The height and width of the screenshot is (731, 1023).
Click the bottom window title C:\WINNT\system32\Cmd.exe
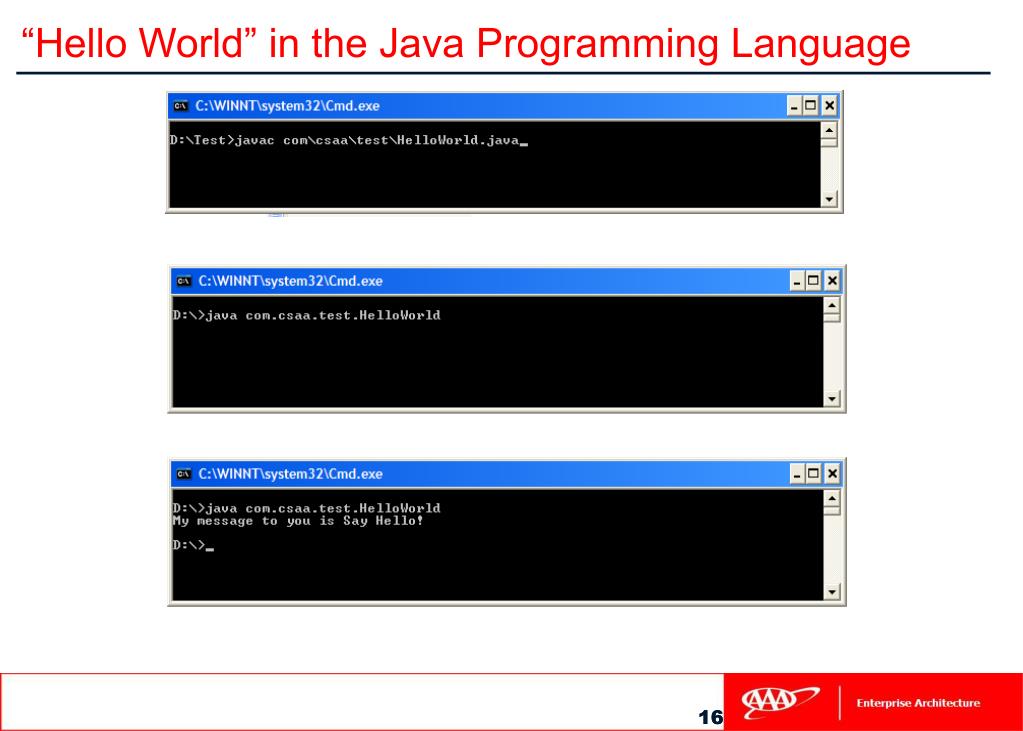coord(290,474)
